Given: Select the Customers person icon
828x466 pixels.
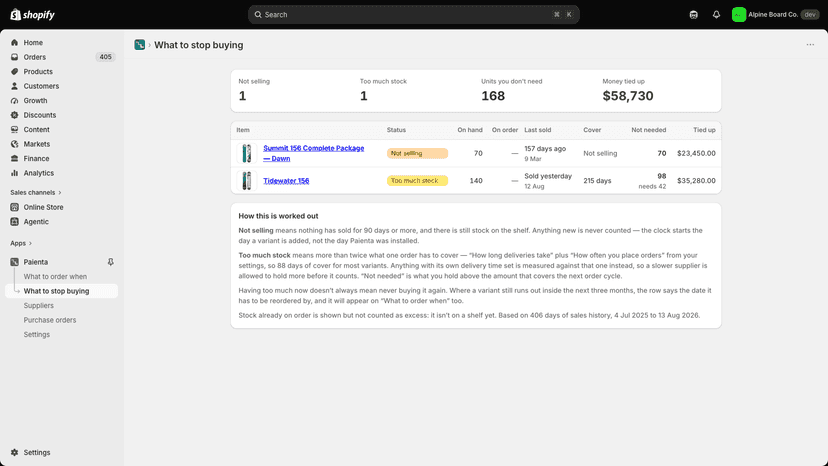Looking at the screenshot, I should pos(14,86).
